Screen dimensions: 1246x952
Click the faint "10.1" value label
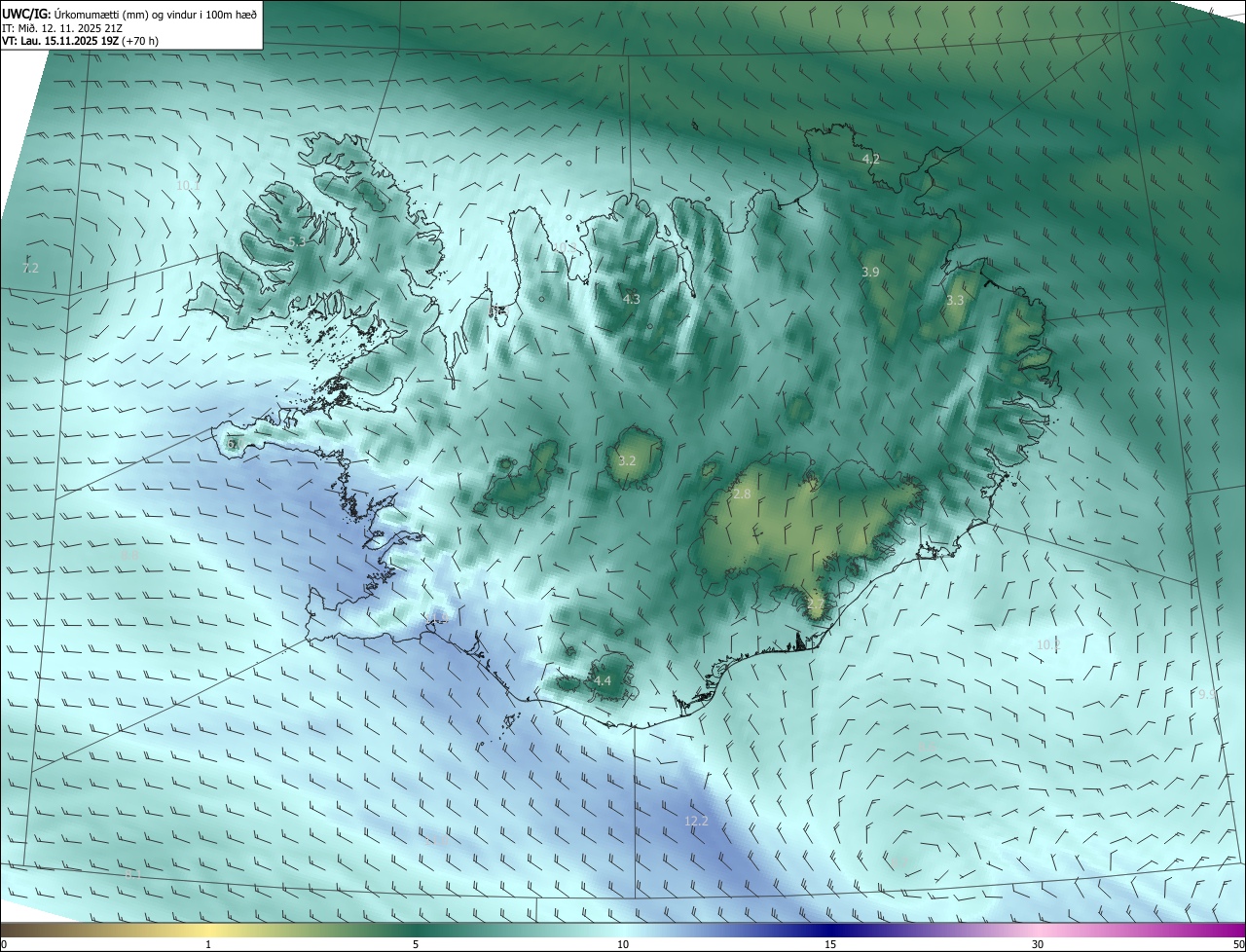[x=188, y=185]
